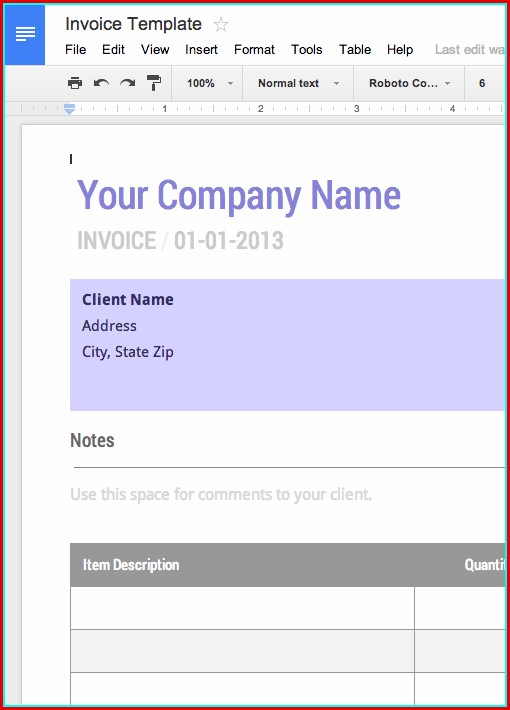Click the 01-01-2013 date text
The width and height of the screenshot is (510, 710).
(229, 240)
